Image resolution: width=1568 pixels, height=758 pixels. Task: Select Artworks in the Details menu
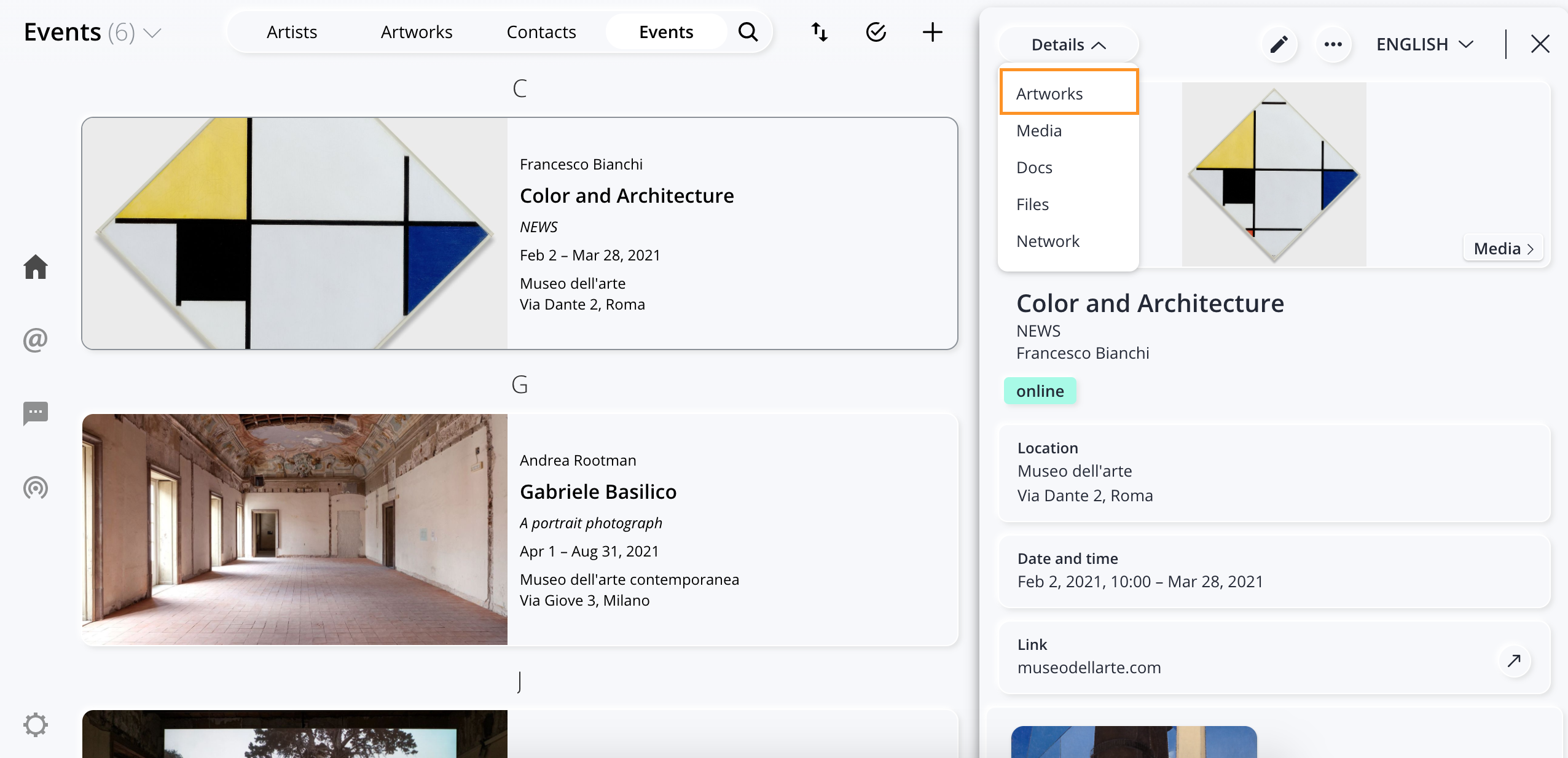coord(1069,92)
